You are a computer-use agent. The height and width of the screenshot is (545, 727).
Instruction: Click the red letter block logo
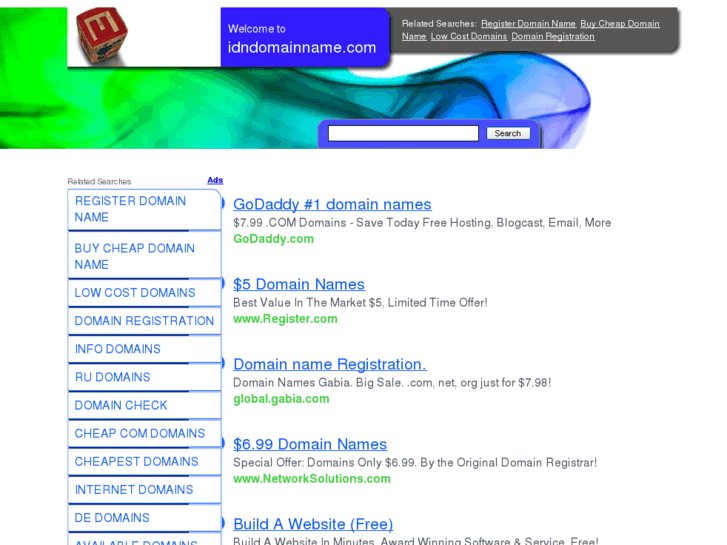[102, 36]
